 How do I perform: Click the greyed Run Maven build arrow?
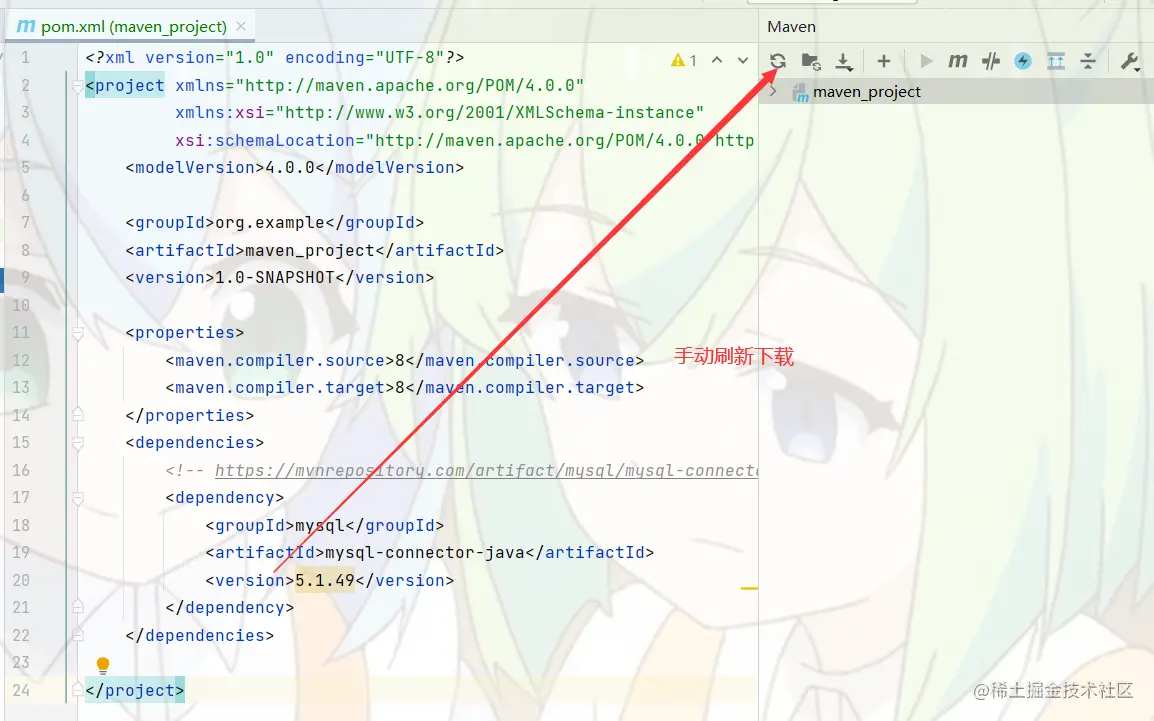coord(926,61)
